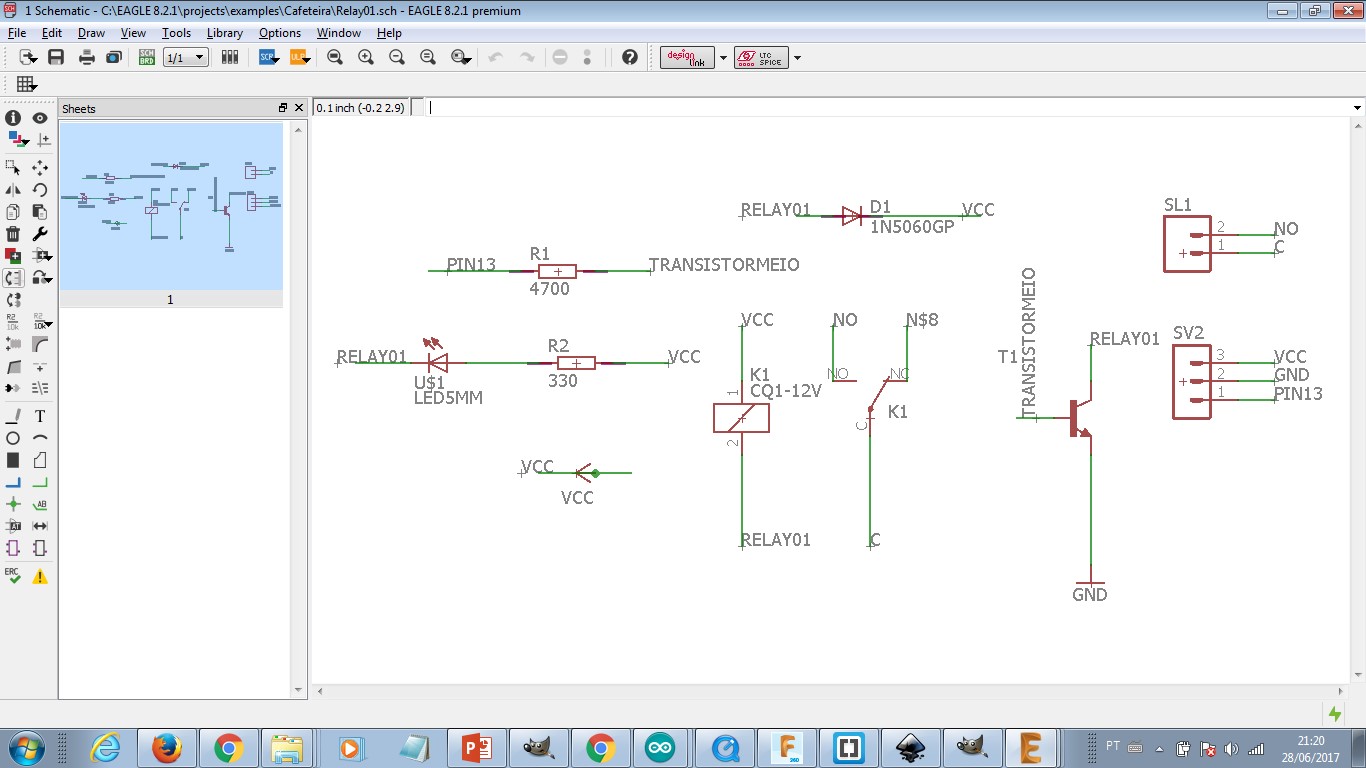Screen dimensions: 1366x768
Task: Choose the filled Rectangle tool
Action: click(x=13, y=460)
